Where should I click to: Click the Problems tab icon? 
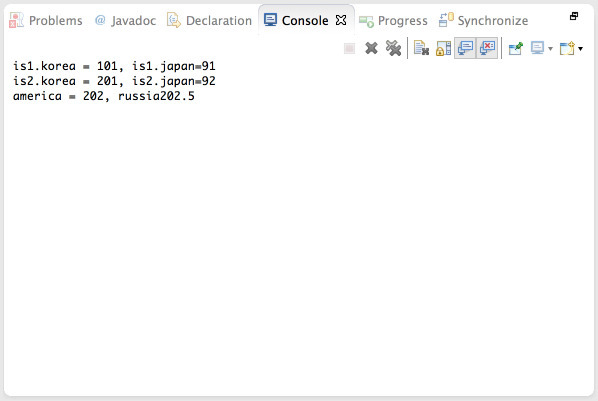tap(16, 20)
